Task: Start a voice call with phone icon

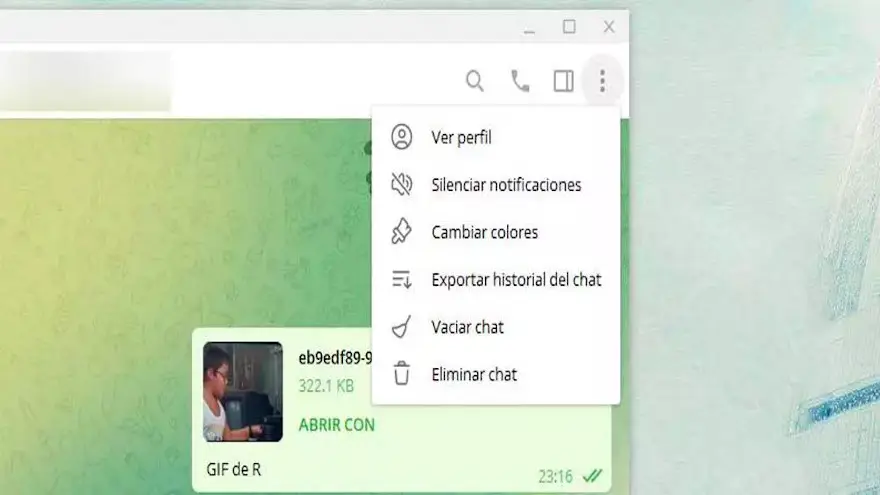Action: [x=520, y=81]
